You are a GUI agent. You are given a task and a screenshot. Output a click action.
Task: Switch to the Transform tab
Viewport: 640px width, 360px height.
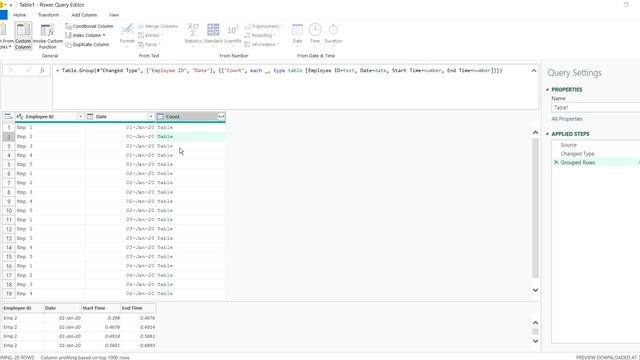tap(49, 15)
